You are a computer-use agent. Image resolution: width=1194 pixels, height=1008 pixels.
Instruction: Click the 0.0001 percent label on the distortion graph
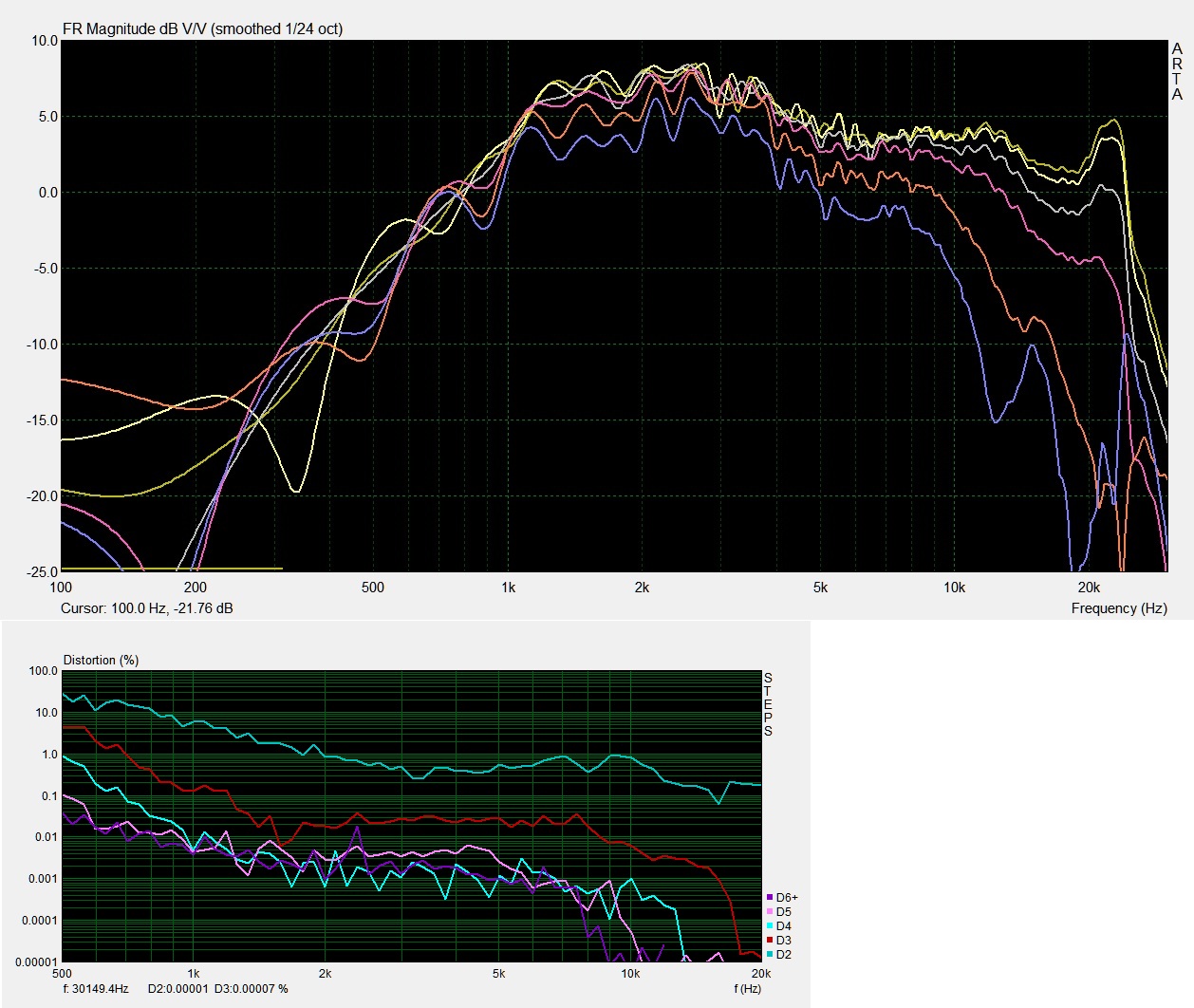pyautogui.click(x=41, y=921)
